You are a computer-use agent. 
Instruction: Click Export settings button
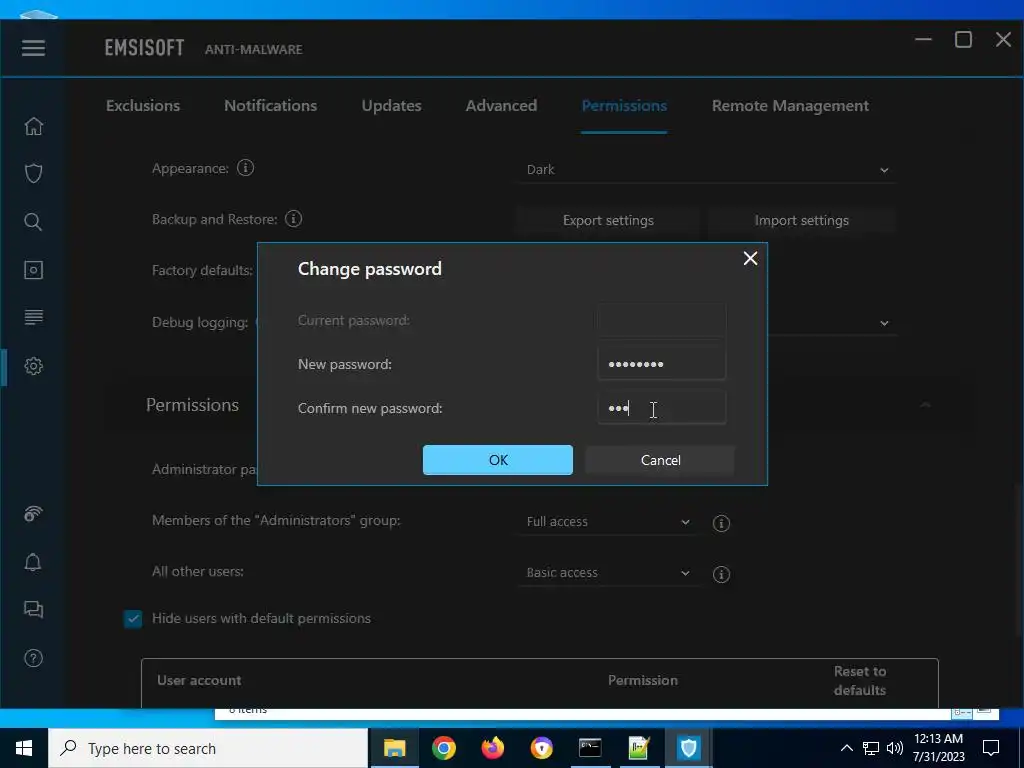(x=608, y=221)
